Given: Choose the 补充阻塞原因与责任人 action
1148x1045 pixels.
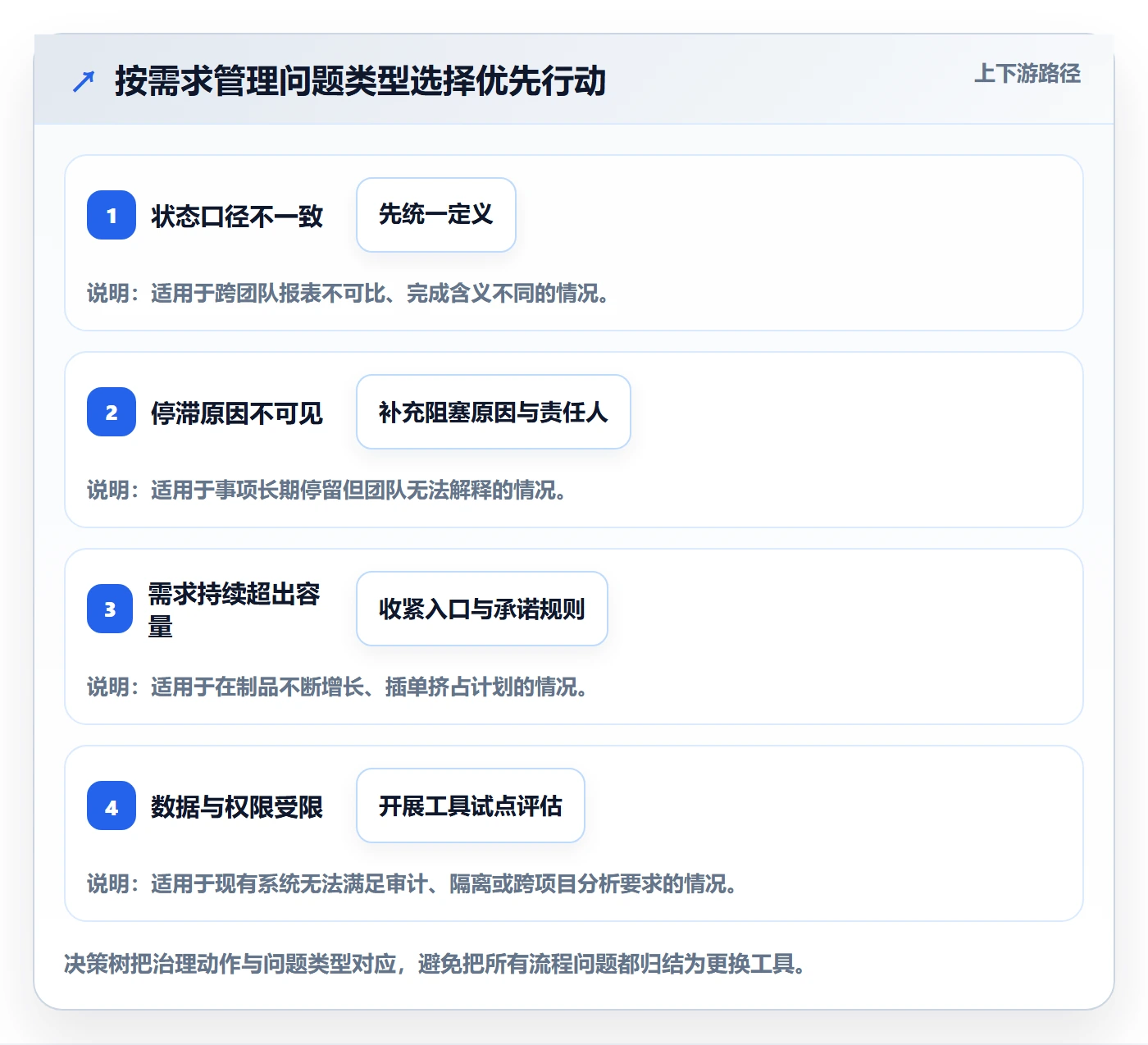Looking at the screenshot, I should (494, 412).
